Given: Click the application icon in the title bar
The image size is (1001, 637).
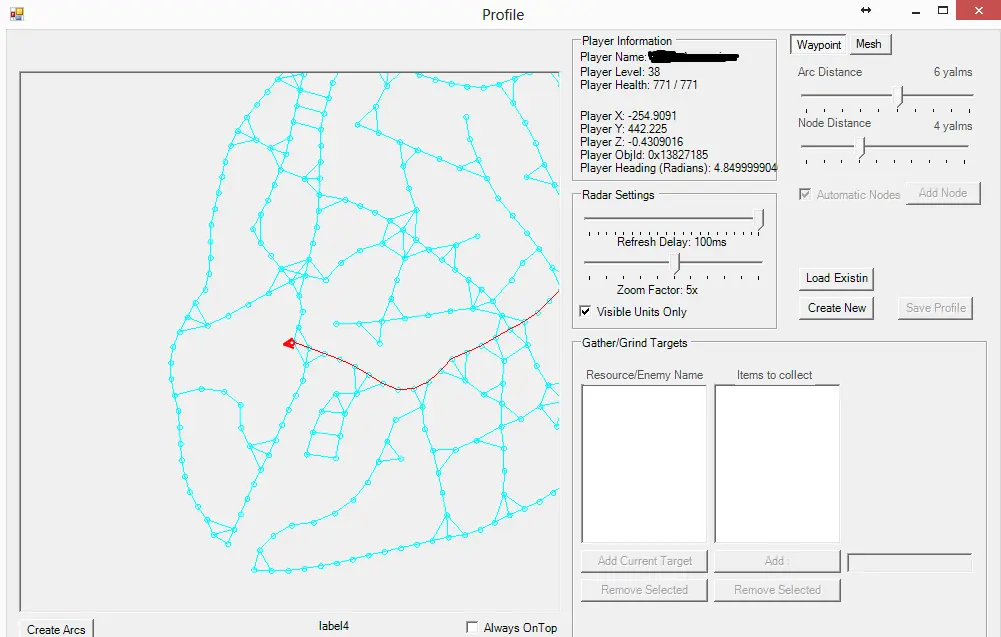Looking at the screenshot, I should [16, 14].
